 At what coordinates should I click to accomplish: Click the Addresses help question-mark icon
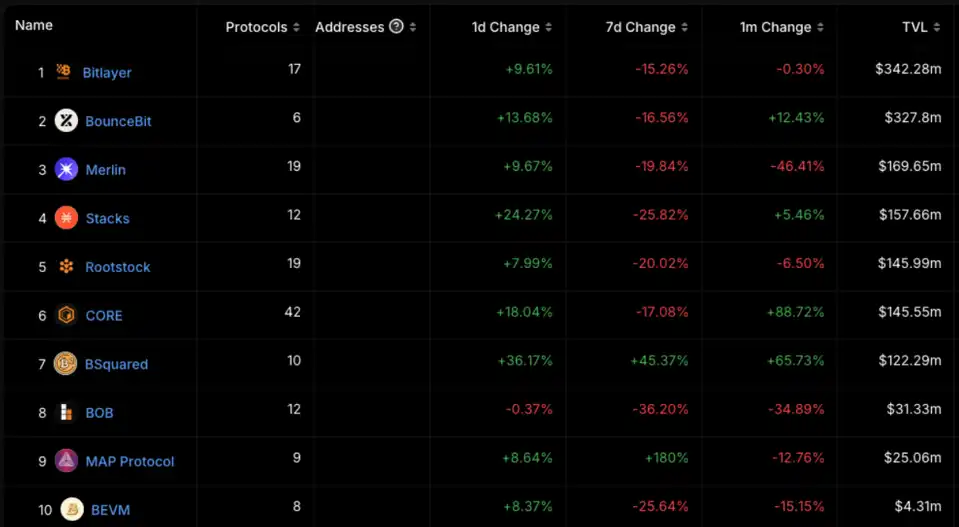[396, 27]
